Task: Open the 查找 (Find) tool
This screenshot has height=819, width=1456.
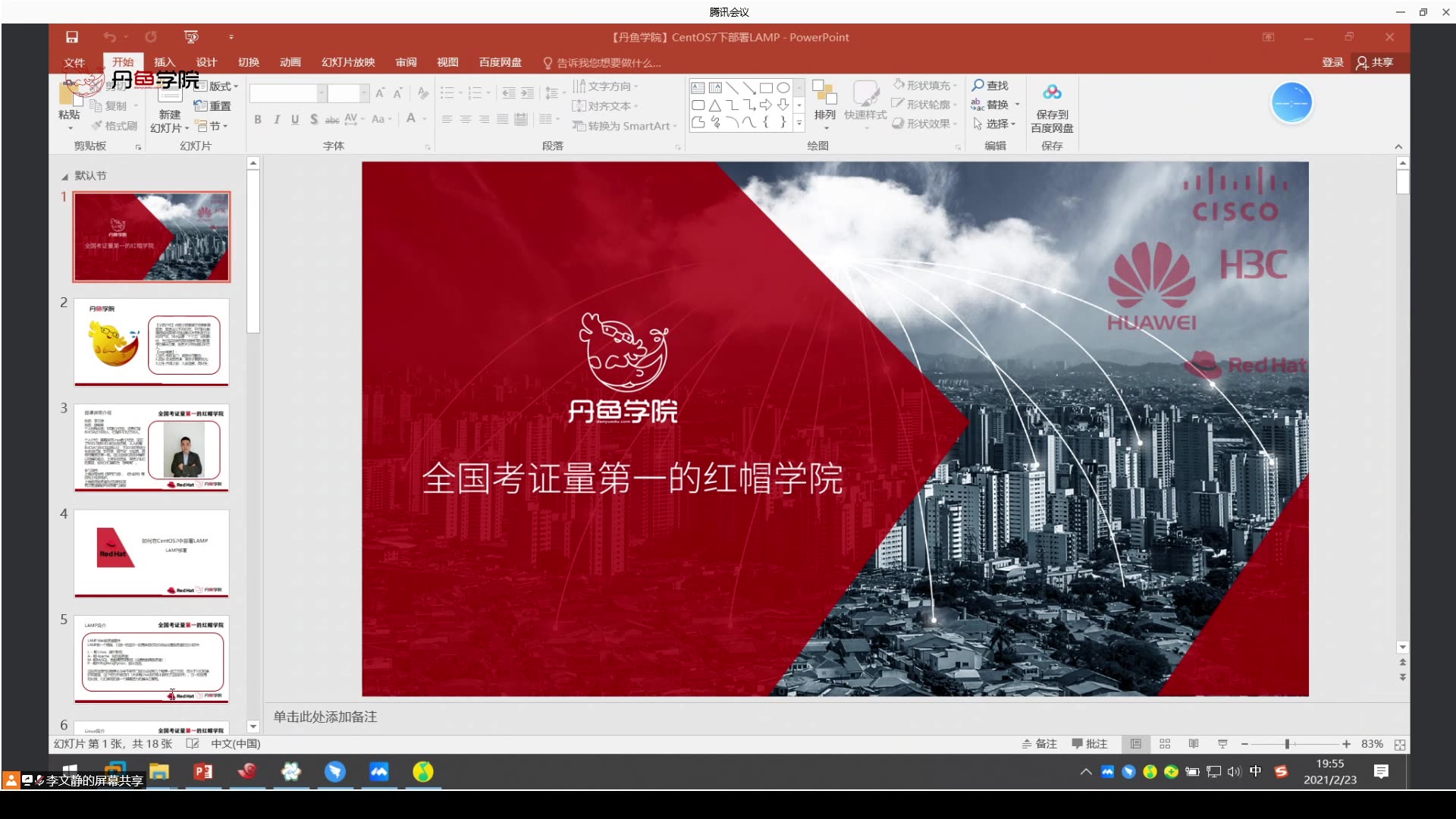Action: [990, 86]
